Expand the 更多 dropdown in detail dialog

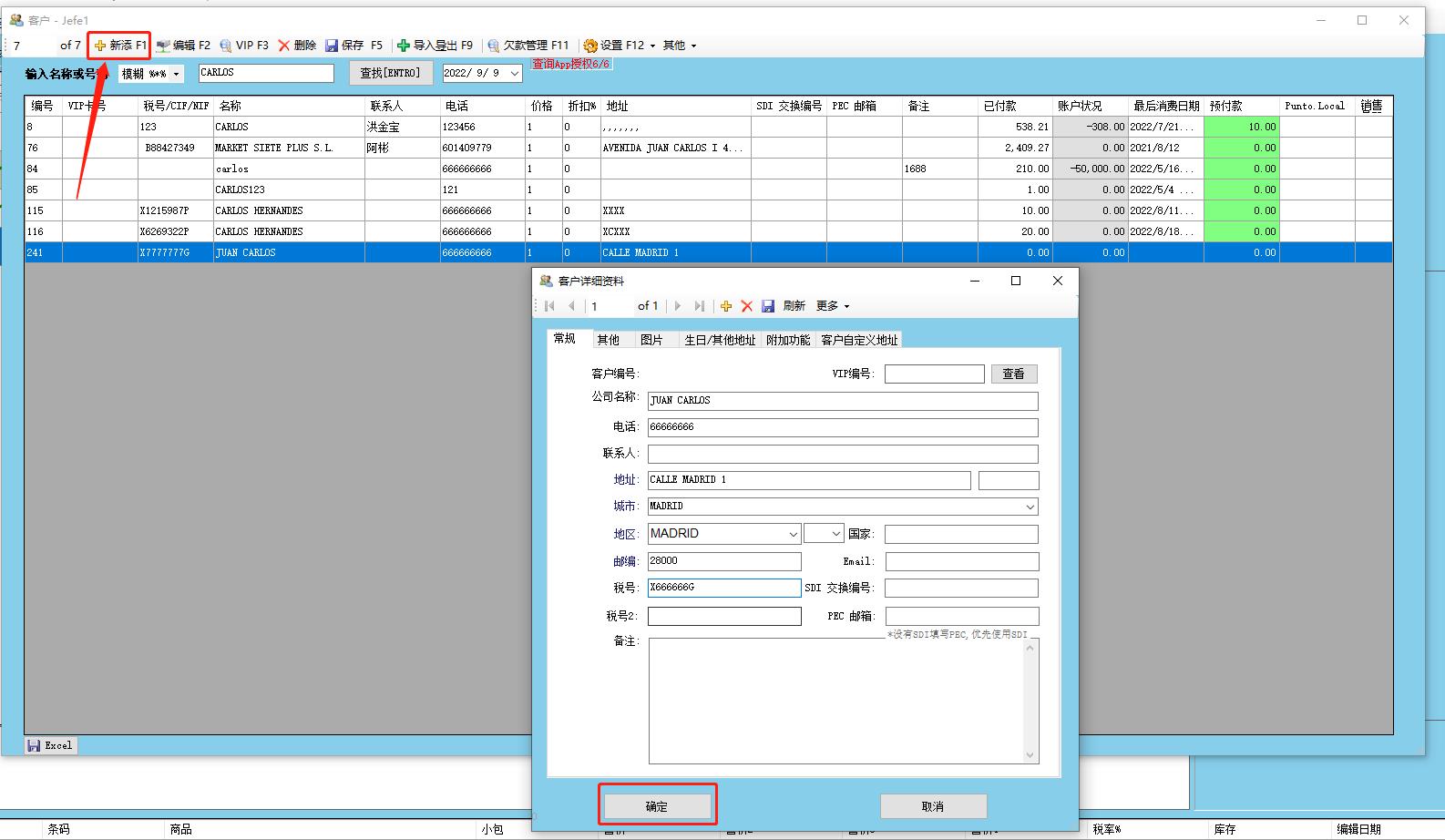[833, 306]
